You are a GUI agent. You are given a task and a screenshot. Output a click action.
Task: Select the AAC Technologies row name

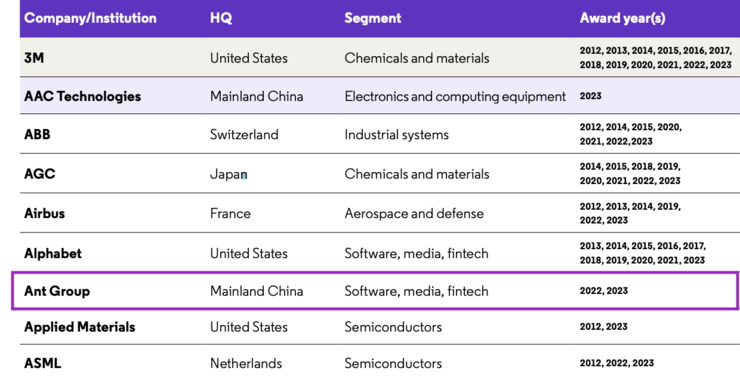(83, 96)
